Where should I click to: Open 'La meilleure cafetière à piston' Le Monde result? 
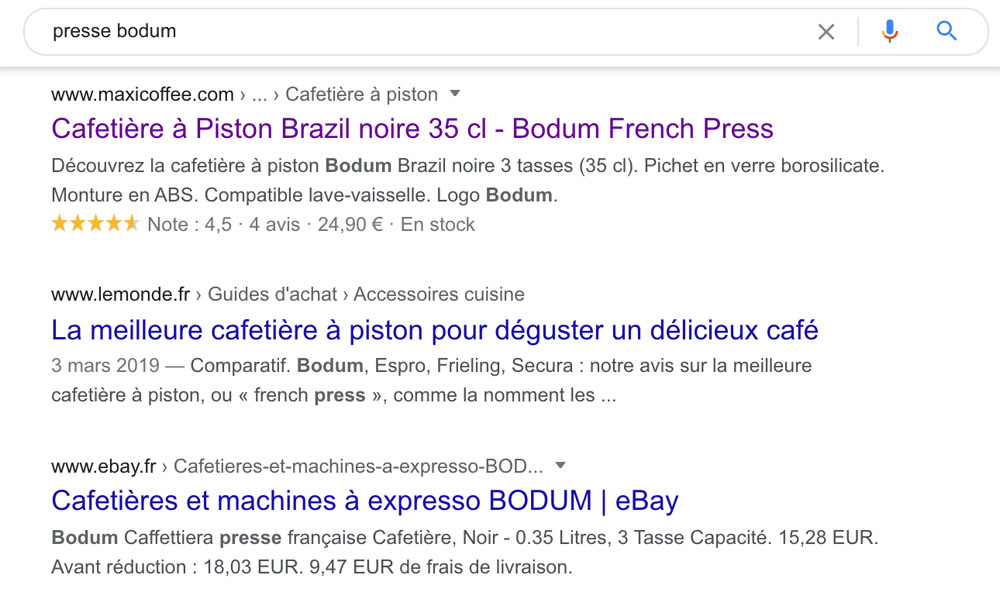(x=434, y=330)
